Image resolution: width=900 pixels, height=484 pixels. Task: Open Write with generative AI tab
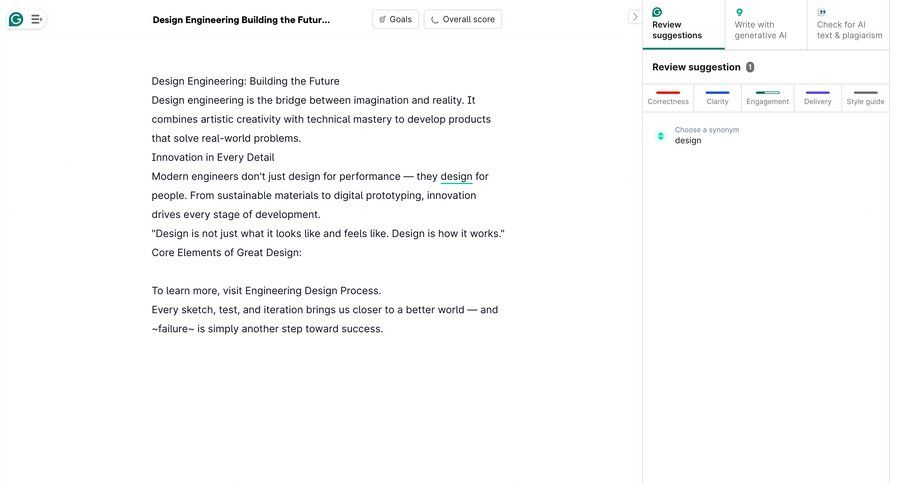click(766, 25)
